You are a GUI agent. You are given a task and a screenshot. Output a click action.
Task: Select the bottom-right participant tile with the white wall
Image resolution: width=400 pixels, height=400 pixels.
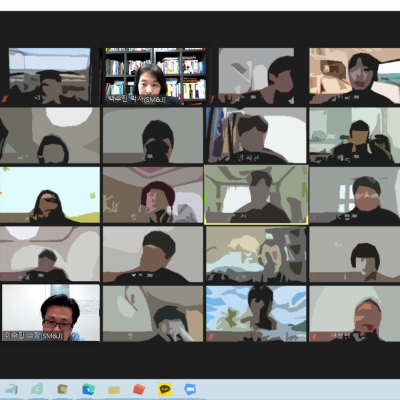355,313
